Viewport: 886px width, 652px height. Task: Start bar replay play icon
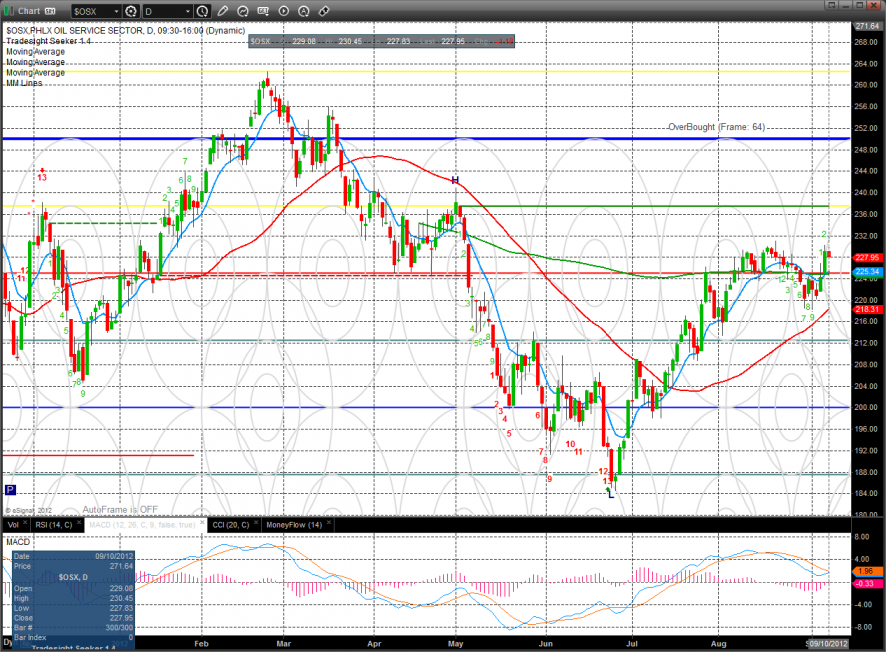click(x=284, y=11)
